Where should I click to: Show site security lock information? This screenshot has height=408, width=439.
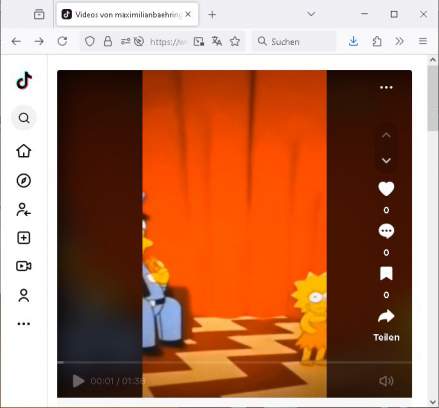pyautogui.click(x=108, y=41)
